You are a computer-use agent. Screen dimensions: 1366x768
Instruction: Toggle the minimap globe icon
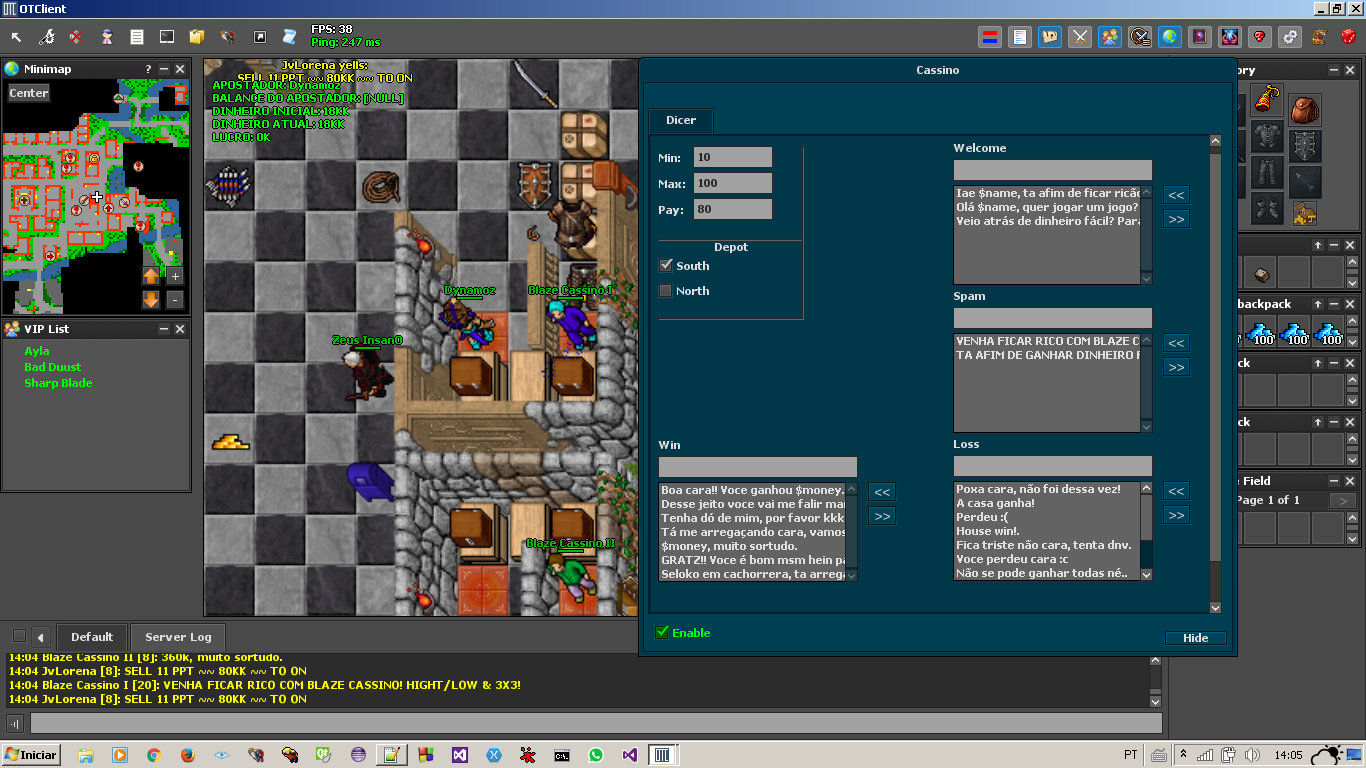pos(1170,37)
